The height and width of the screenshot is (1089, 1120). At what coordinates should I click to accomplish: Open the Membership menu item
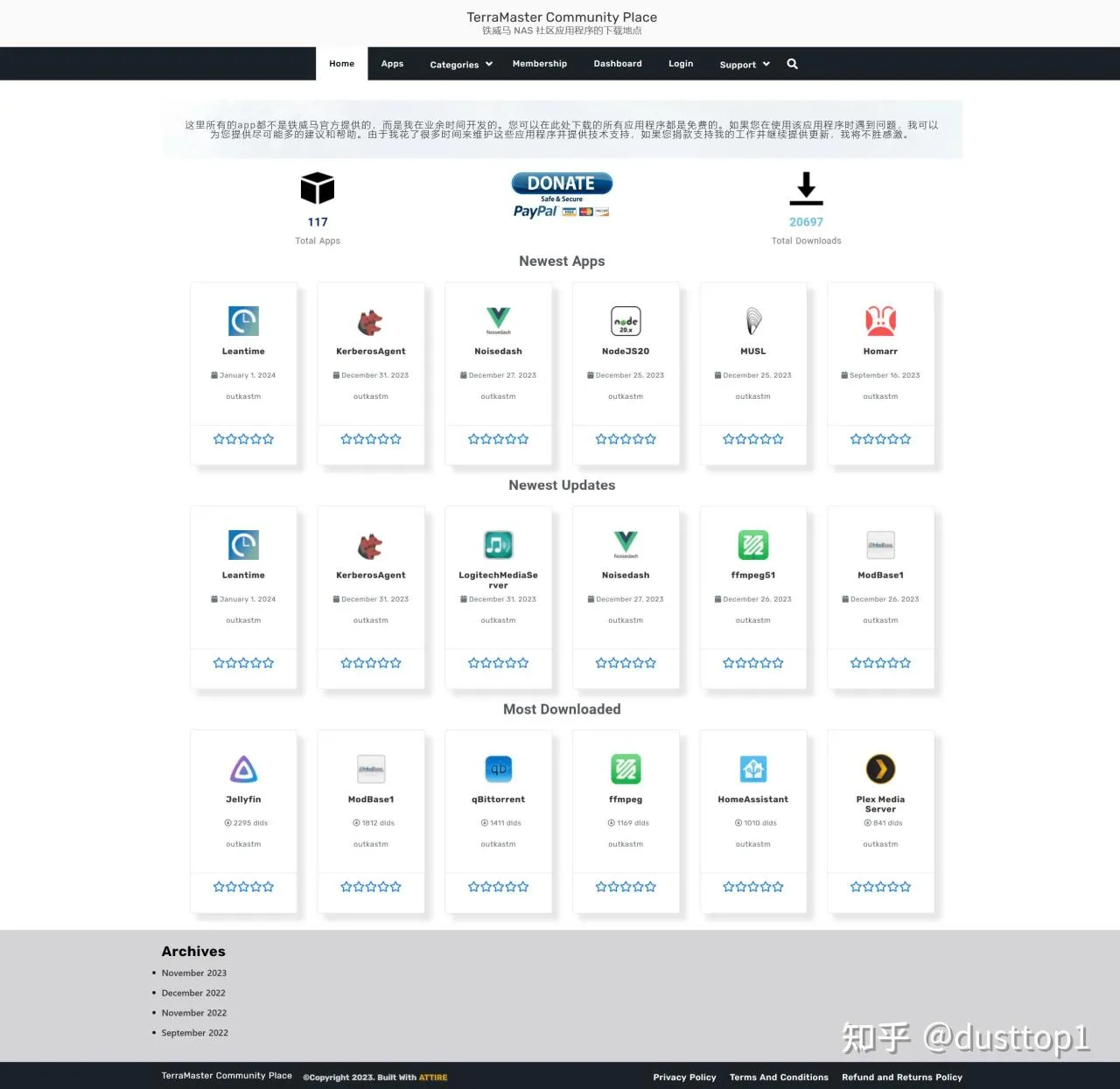point(540,64)
